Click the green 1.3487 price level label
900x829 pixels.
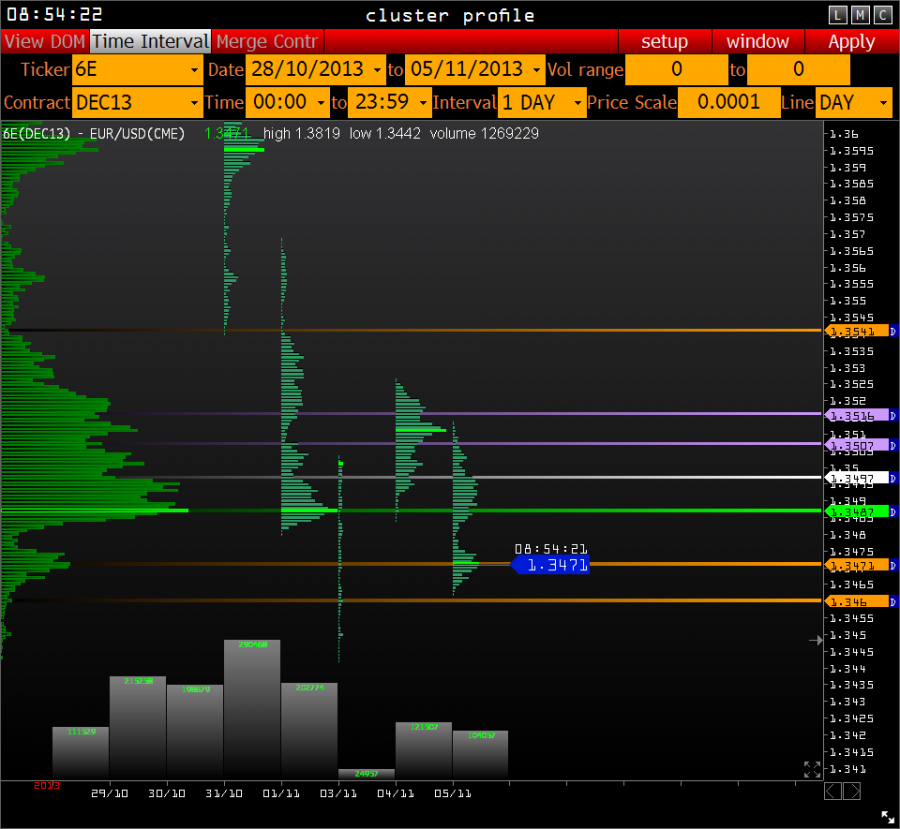click(857, 511)
